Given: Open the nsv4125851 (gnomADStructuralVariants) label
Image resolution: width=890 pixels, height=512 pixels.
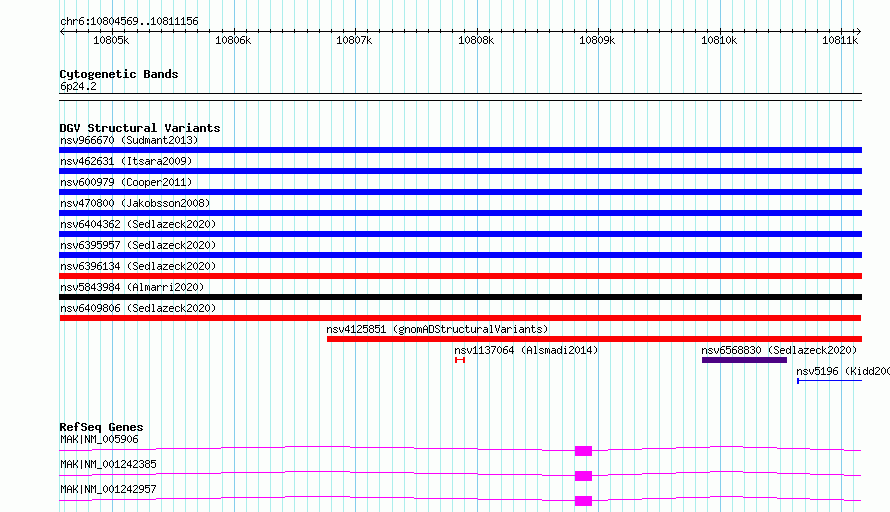Looking at the screenshot, I should (x=437, y=329).
